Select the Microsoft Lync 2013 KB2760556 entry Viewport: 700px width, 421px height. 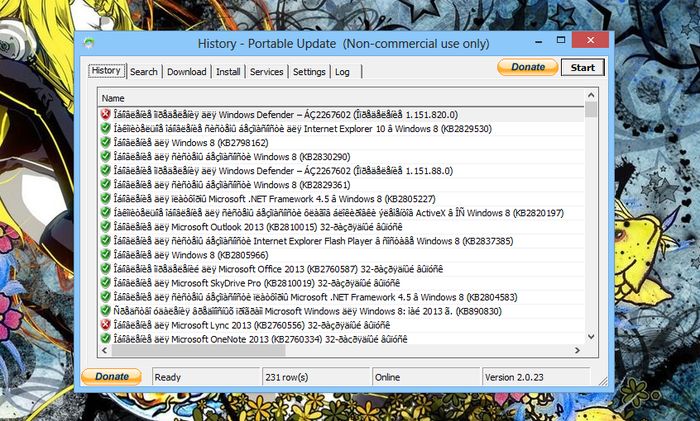(x=252, y=325)
